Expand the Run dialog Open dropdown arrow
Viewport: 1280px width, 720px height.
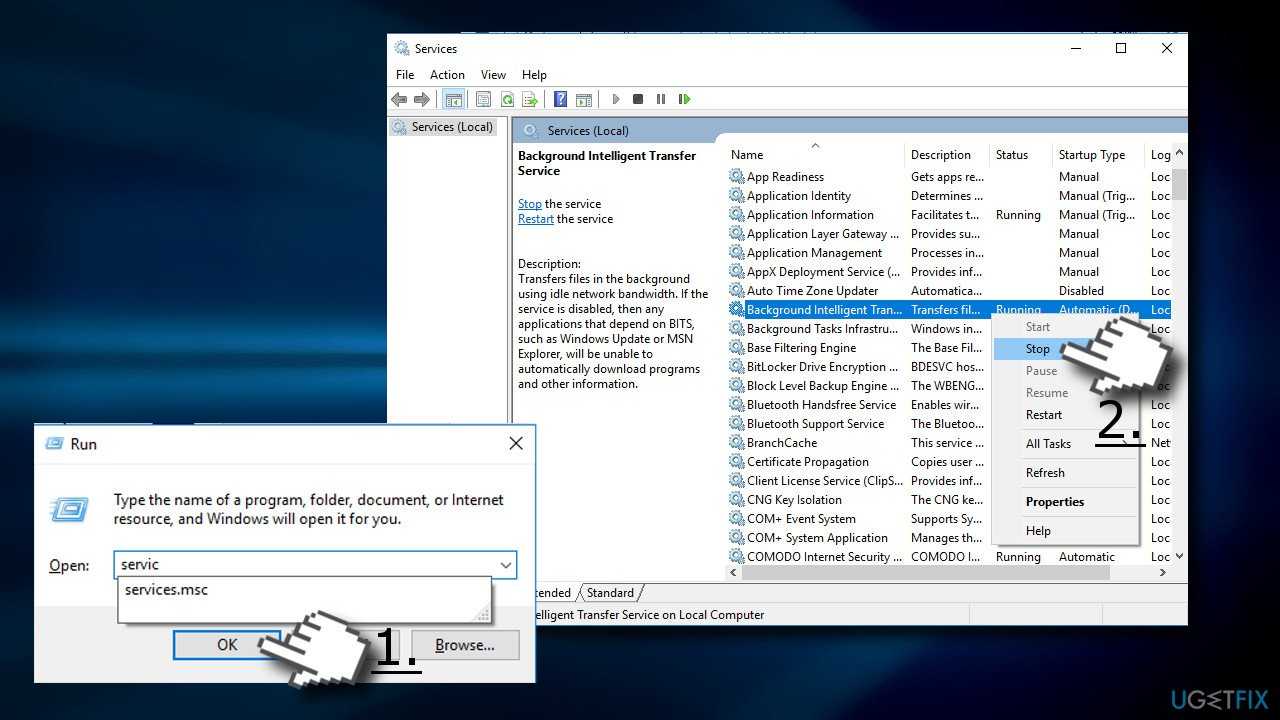pos(506,565)
